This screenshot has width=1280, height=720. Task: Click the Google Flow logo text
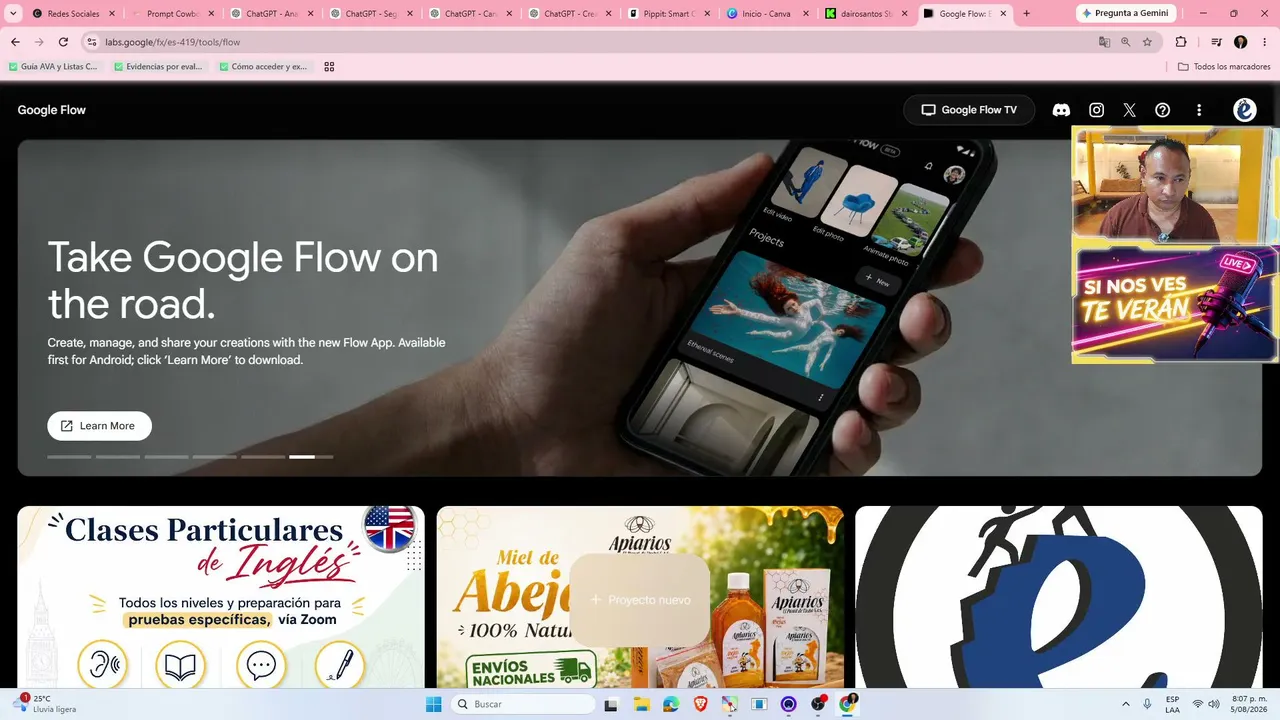point(52,110)
